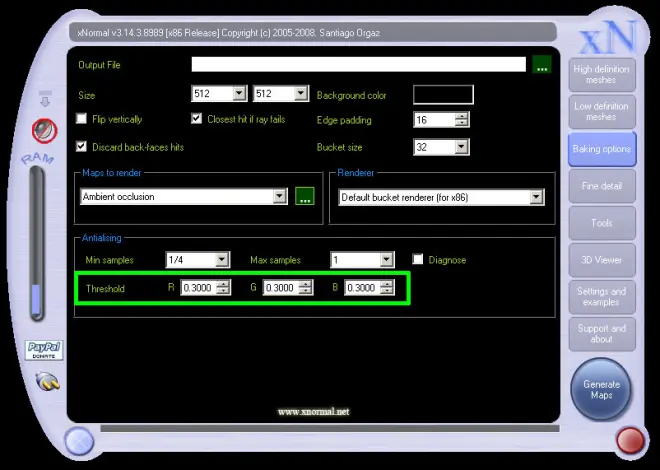This screenshot has height=470, width=660.
Task: Open the 3D Viewer tab
Action: [x=601, y=260]
